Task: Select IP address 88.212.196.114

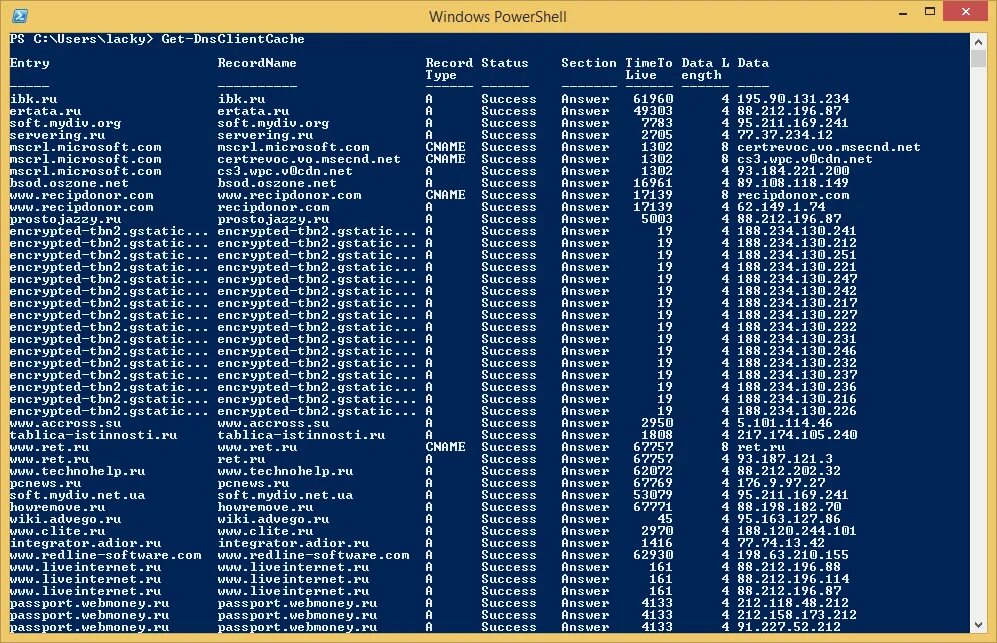Action: [793, 579]
